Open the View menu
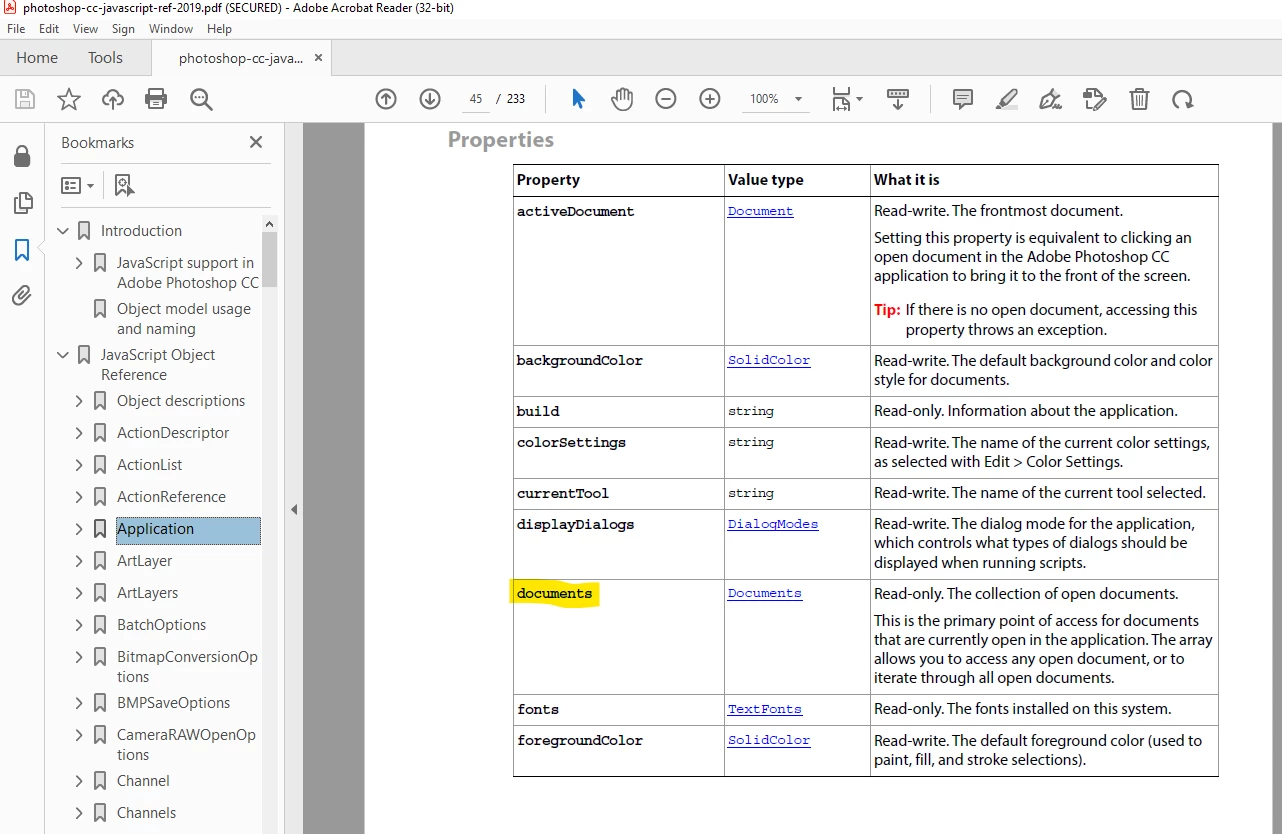This screenshot has width=1282, height=834. pos(86,29)
